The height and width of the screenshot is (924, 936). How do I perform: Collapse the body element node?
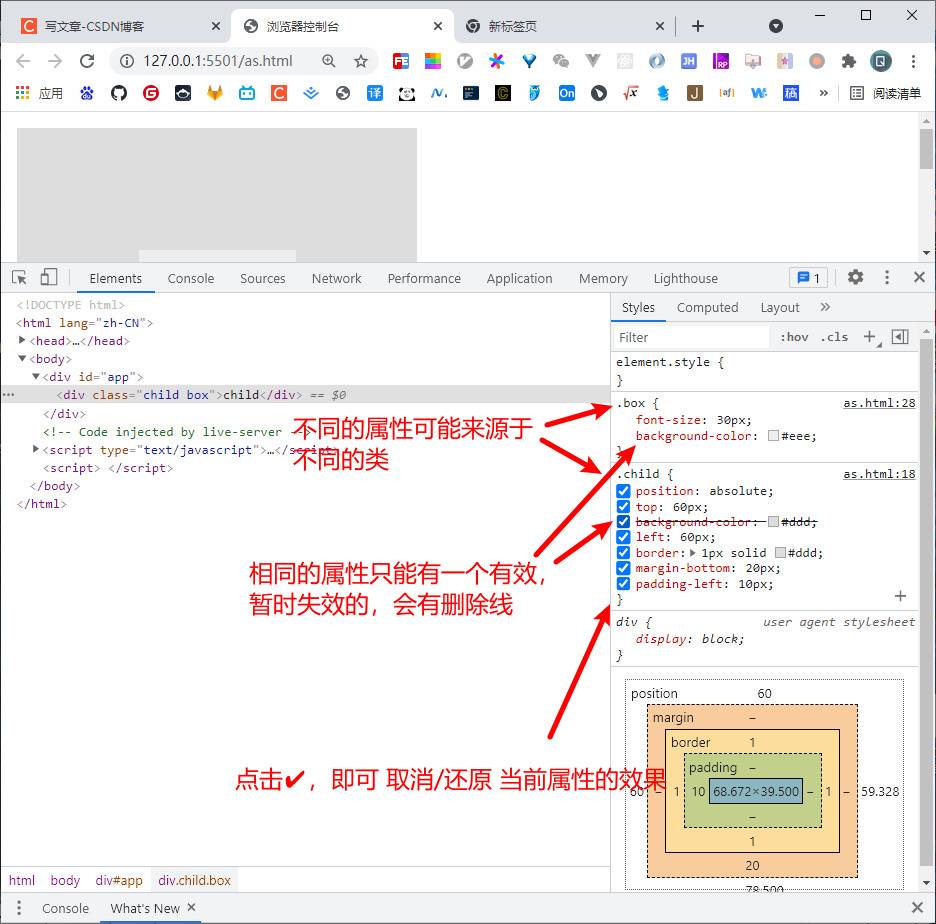(22, 358)
